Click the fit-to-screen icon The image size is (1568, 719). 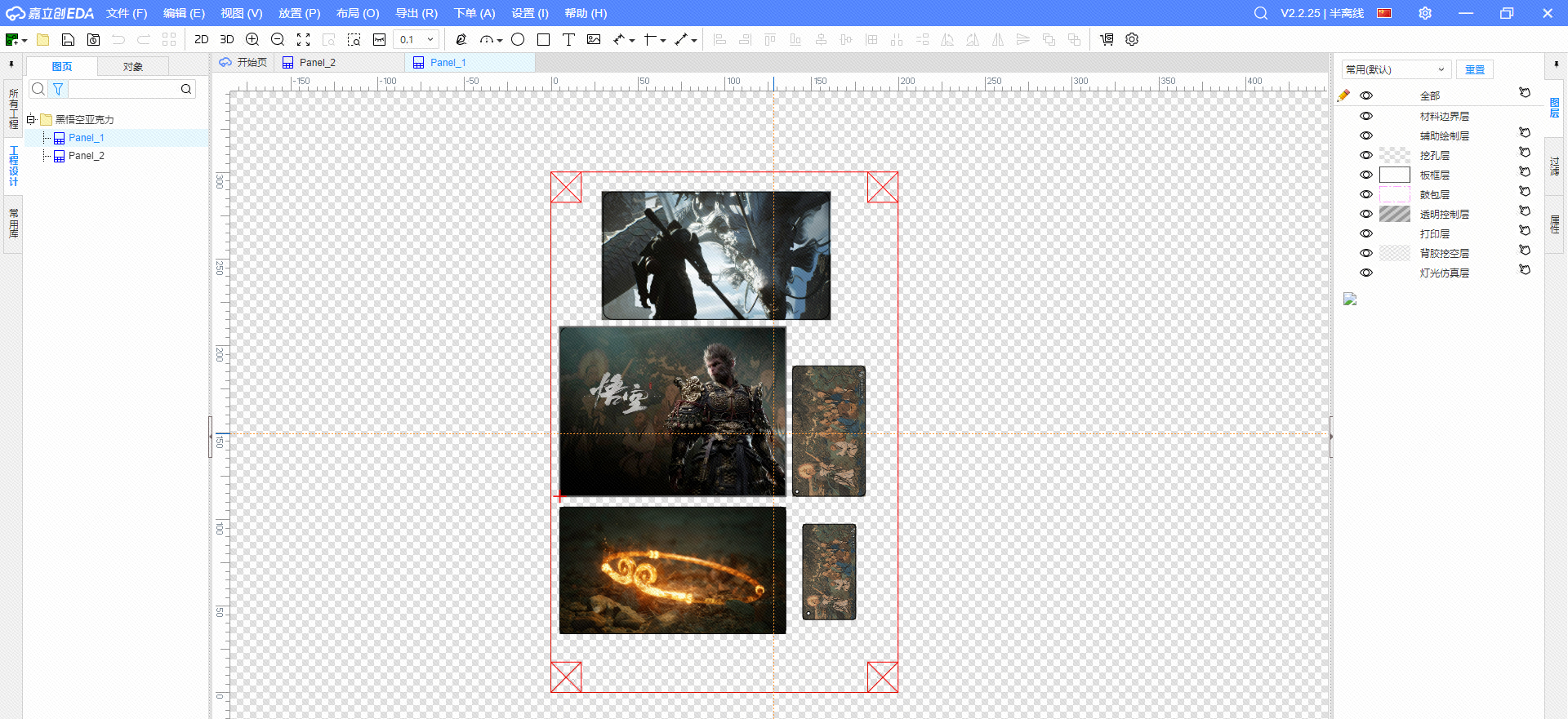pos(303,39)
